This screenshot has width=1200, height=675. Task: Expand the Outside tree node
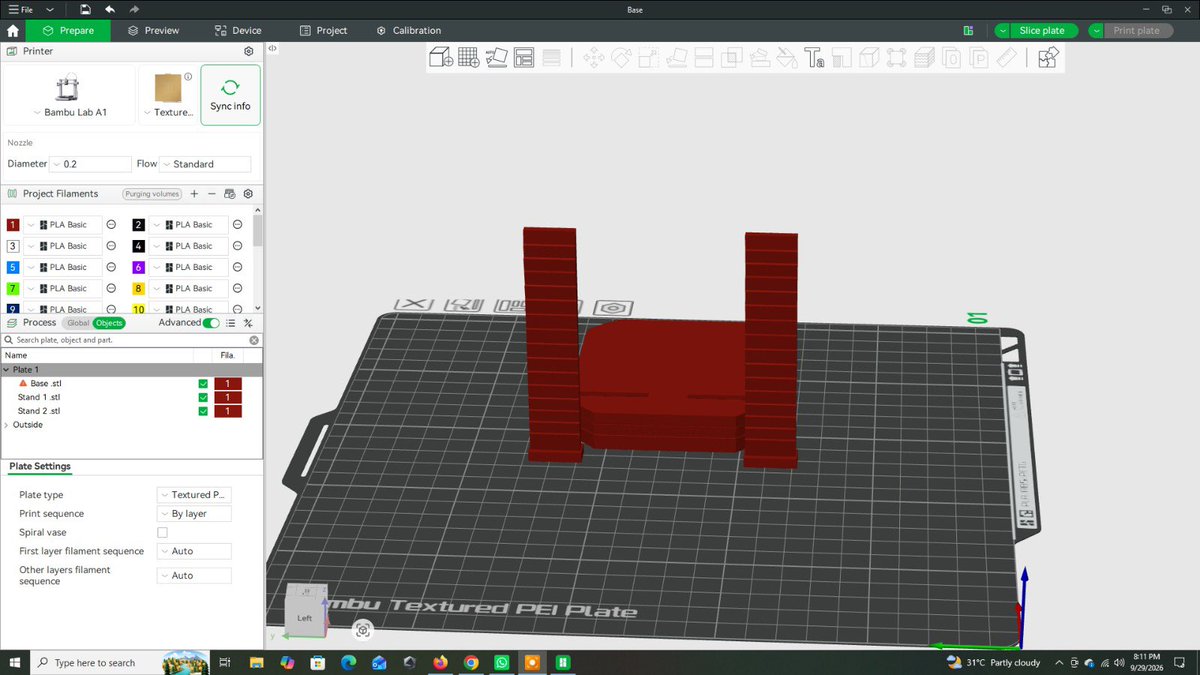click(6, 425)
